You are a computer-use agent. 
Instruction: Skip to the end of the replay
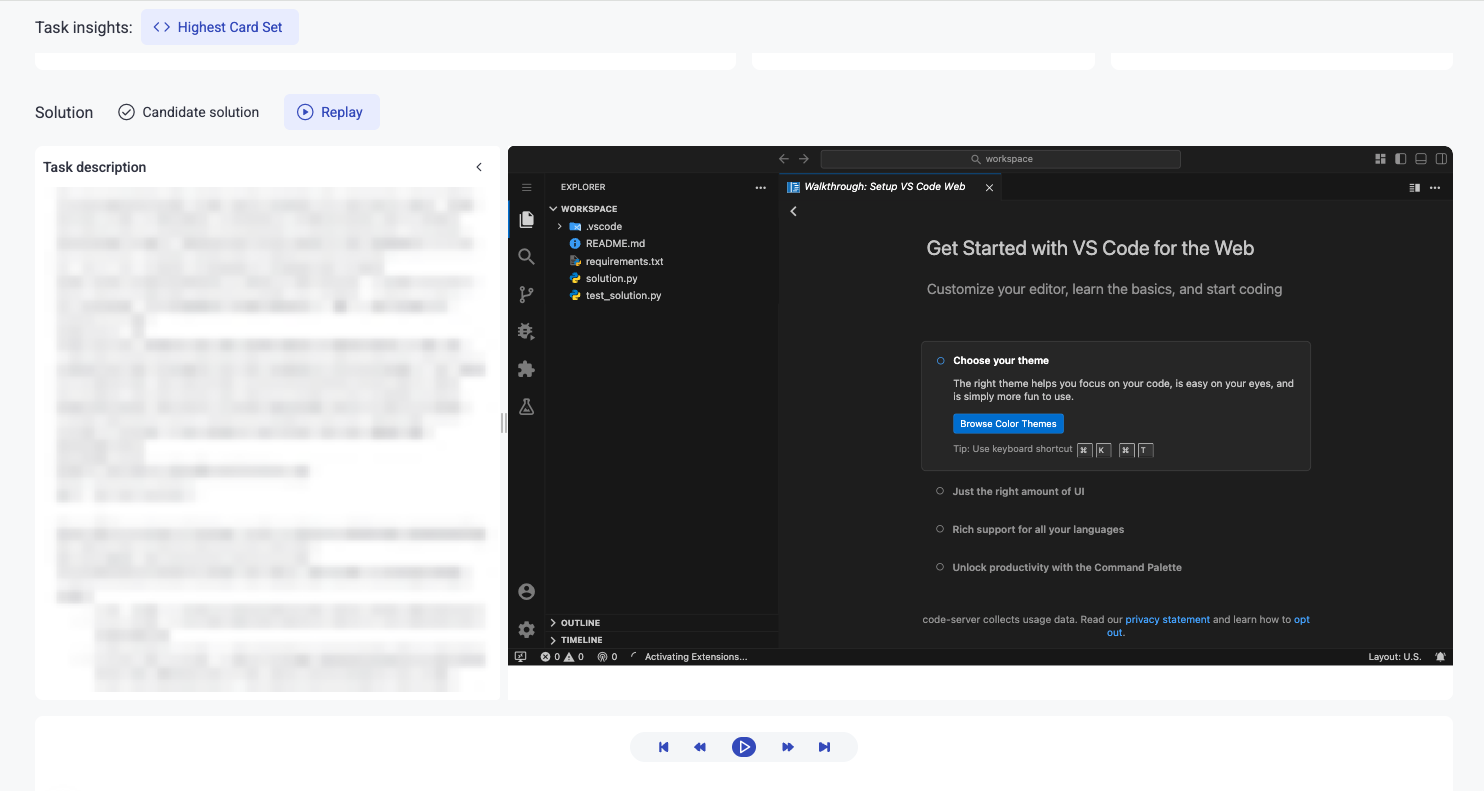824,747
